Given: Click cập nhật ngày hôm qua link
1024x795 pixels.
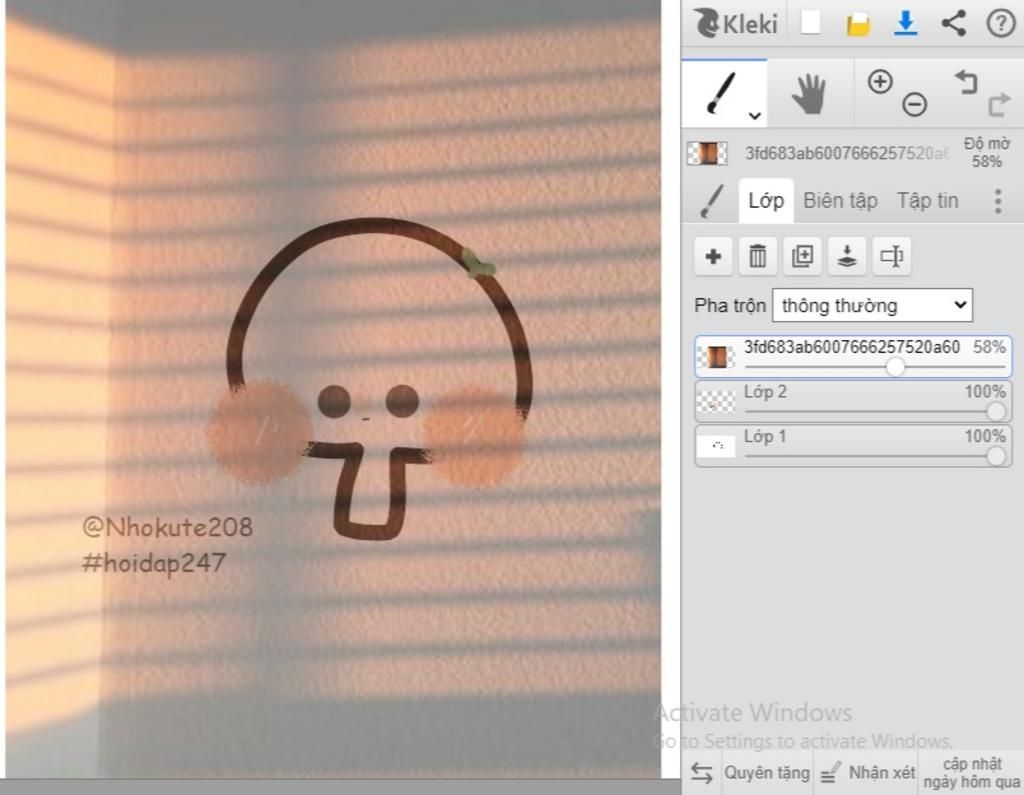Looking at the screenshot, I should click(x=972, y=773).
